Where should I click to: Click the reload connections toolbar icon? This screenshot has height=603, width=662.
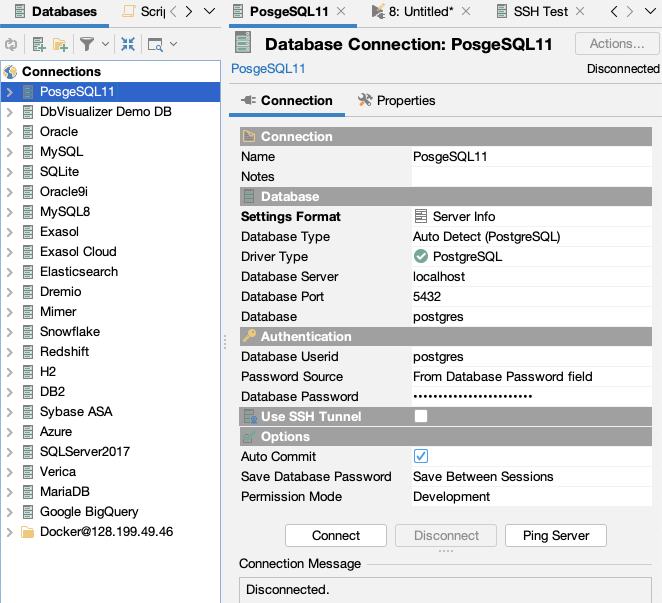click(11, 45)
